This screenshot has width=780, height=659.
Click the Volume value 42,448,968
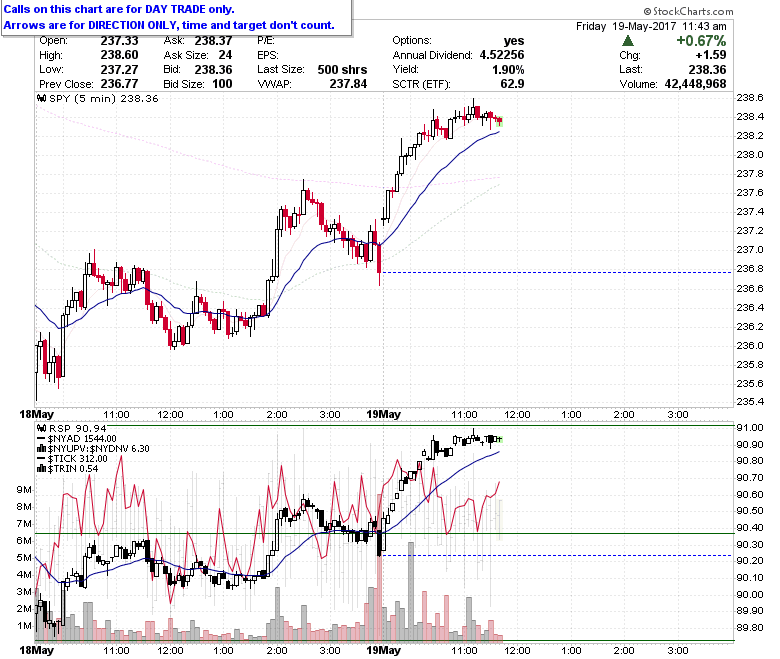point(695,84)
